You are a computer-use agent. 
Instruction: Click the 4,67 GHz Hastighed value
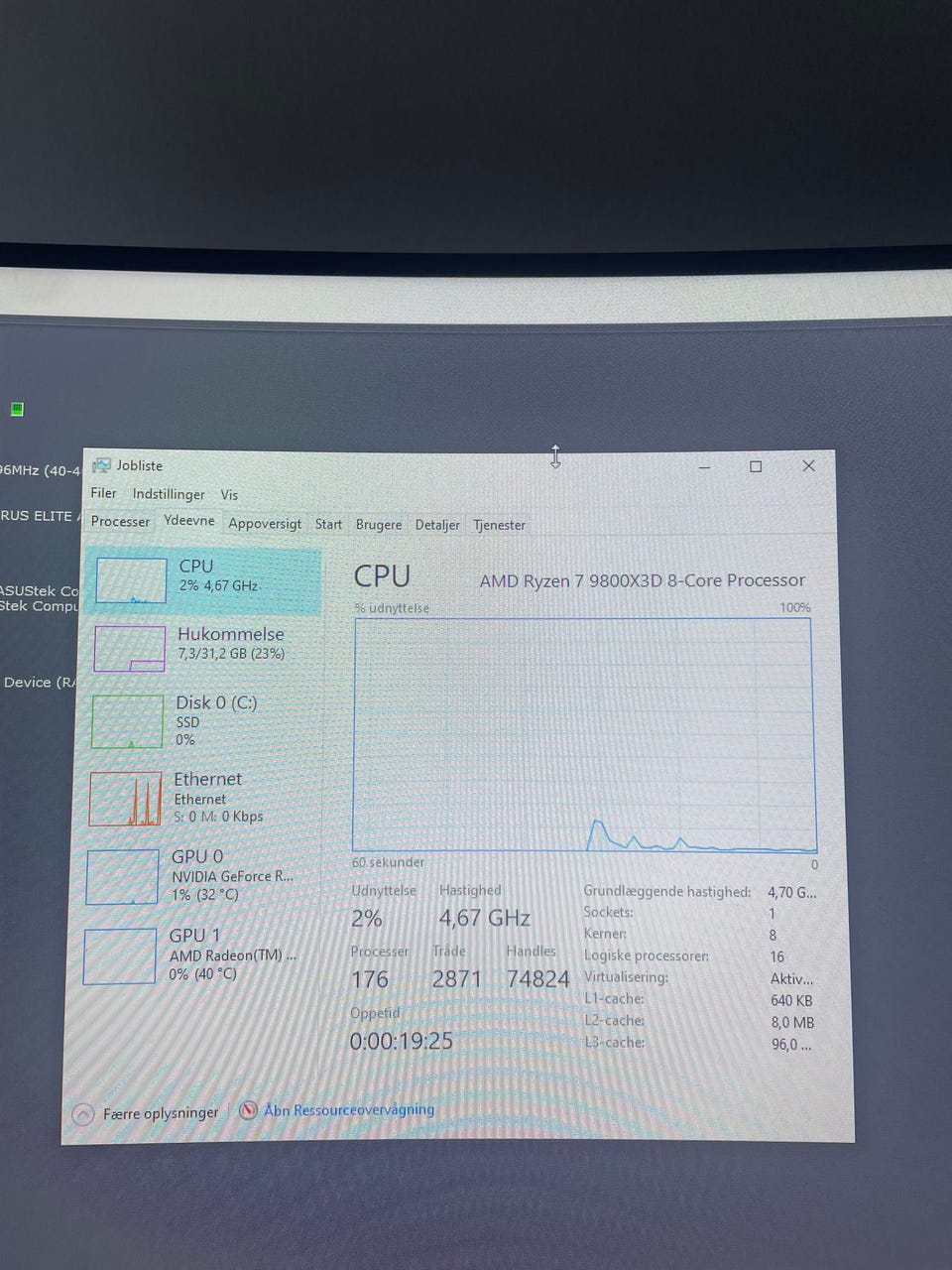pyautogui.click(x=485, y=919)
